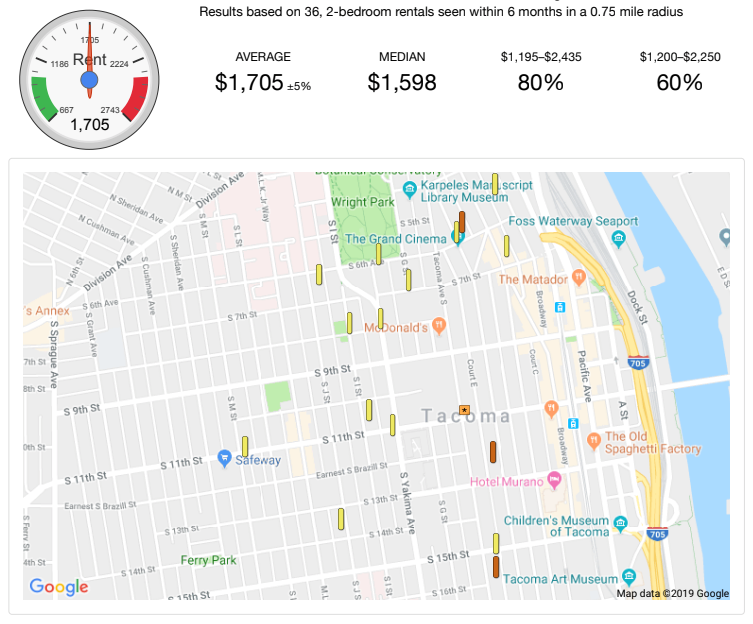Click The Matador restaurant pin
Viewport: 753px width, 624px height.
pyautogui.click(x=579, y=277)
